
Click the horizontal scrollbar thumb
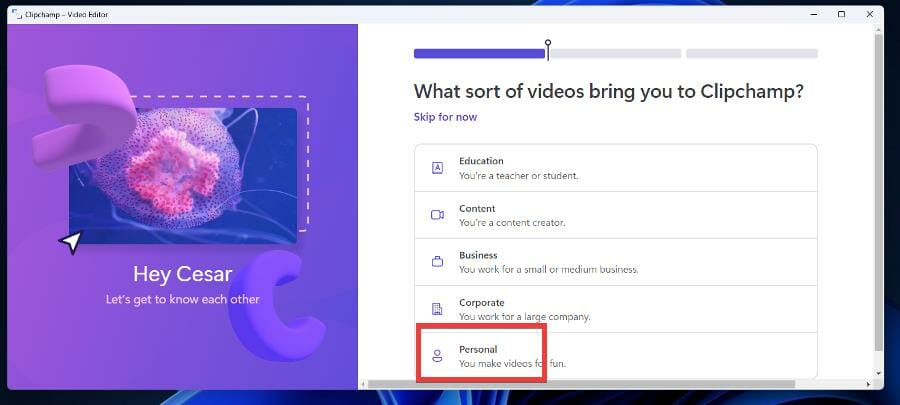point(581,384)
